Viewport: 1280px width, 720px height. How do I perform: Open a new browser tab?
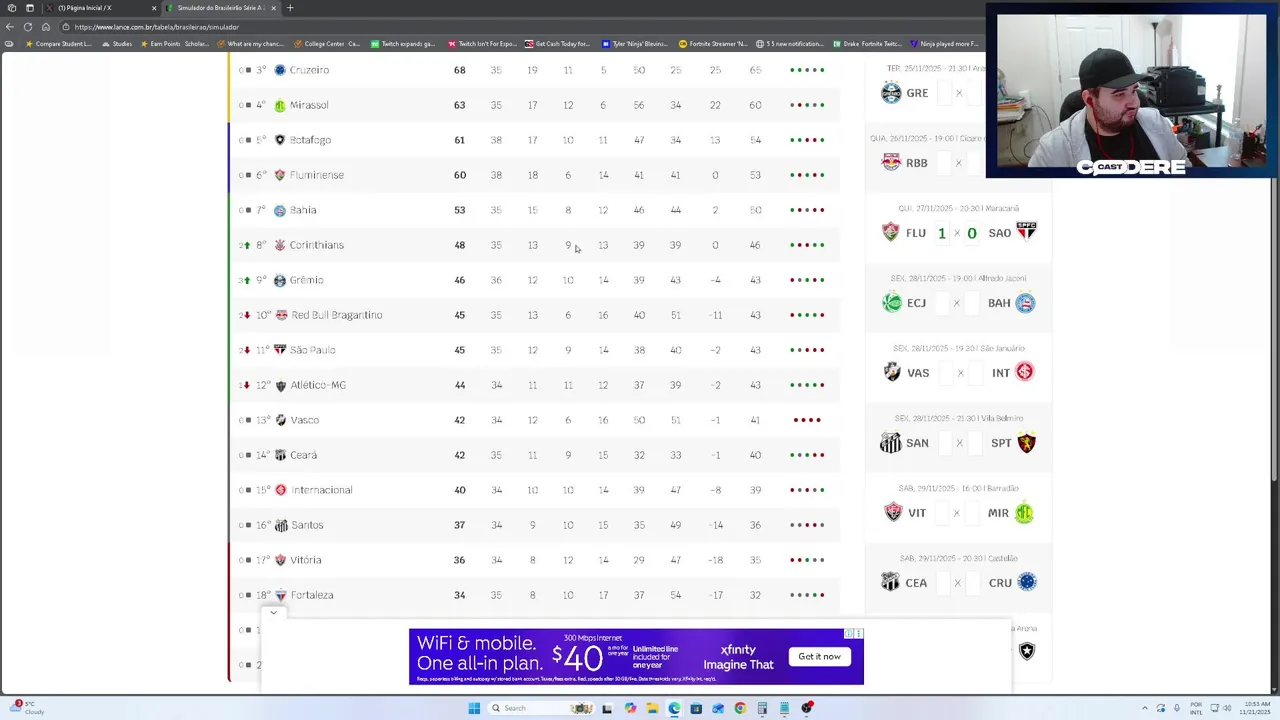tap(290, 8)
